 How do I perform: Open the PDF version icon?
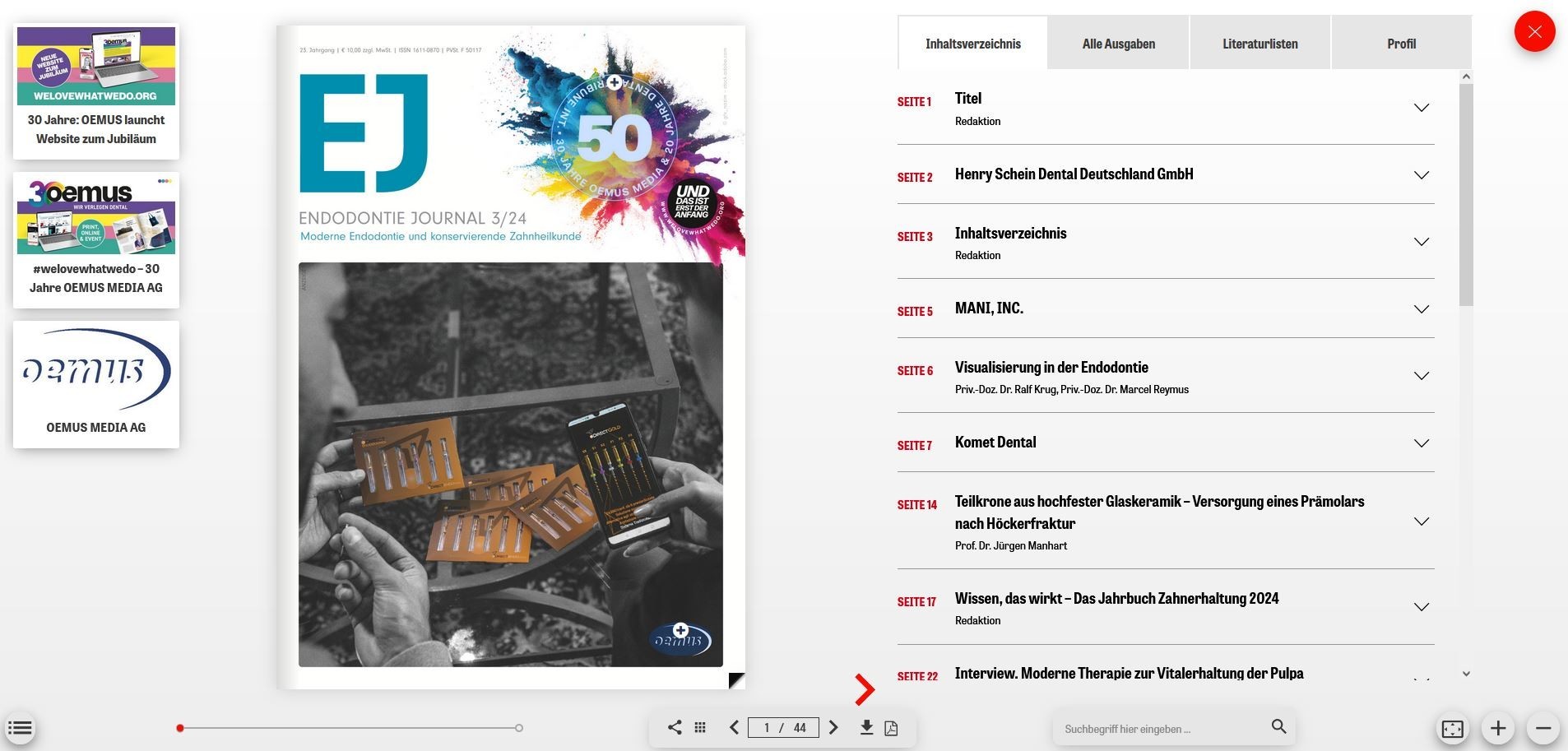click(891, 728)
